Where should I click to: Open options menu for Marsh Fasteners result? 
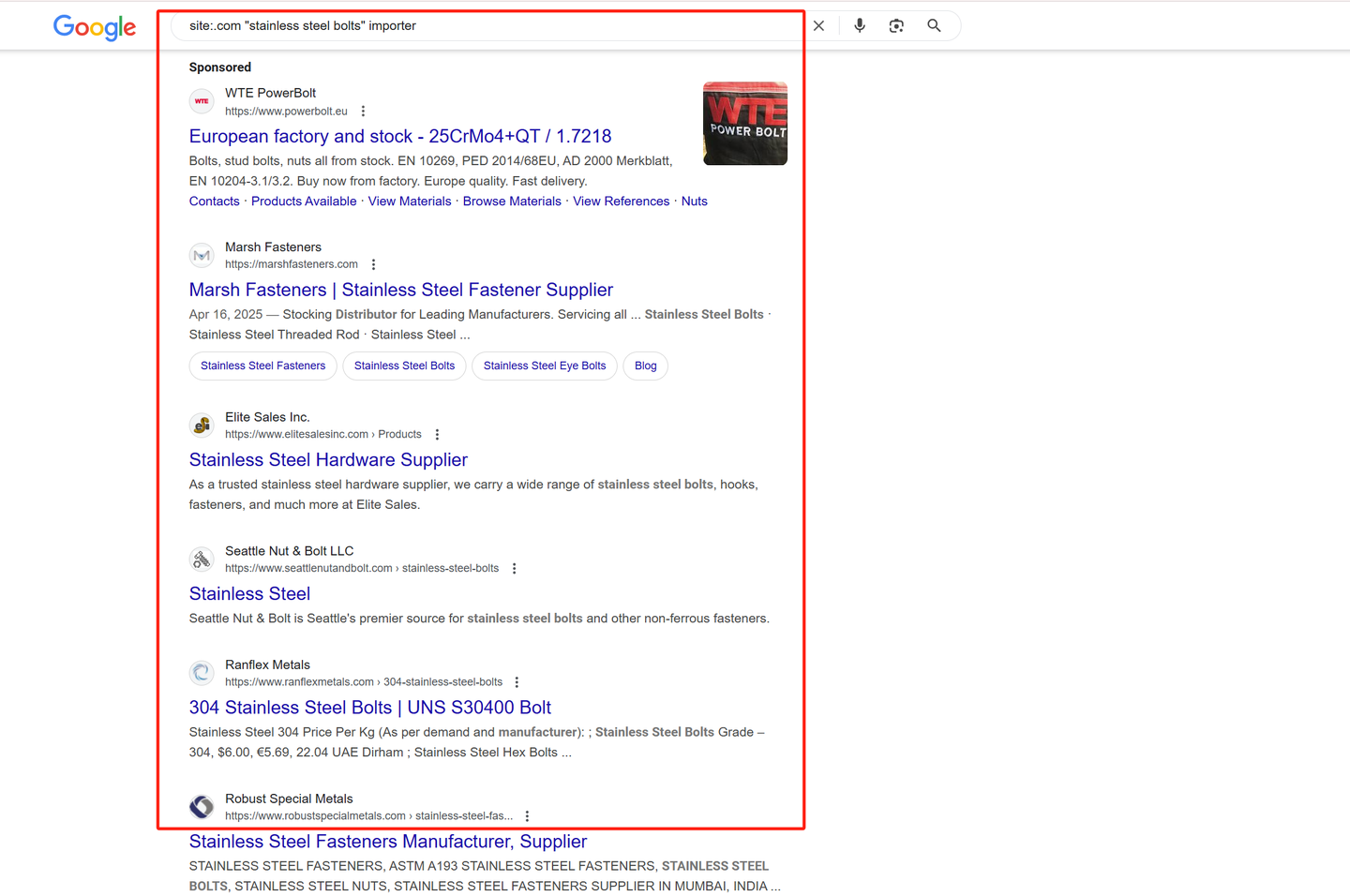[373, 264]
